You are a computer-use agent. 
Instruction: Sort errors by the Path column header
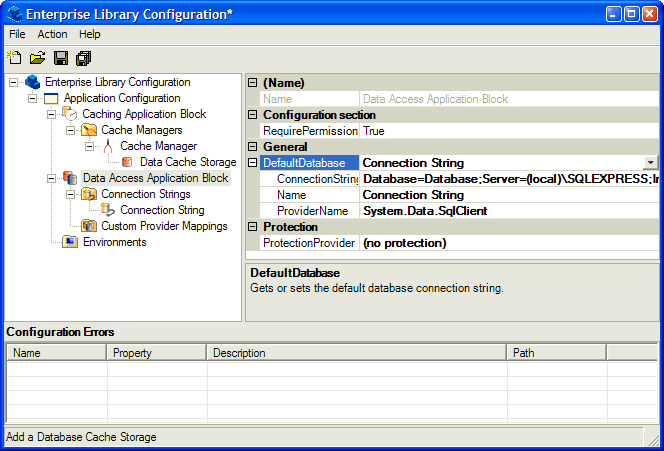(556, 353)
